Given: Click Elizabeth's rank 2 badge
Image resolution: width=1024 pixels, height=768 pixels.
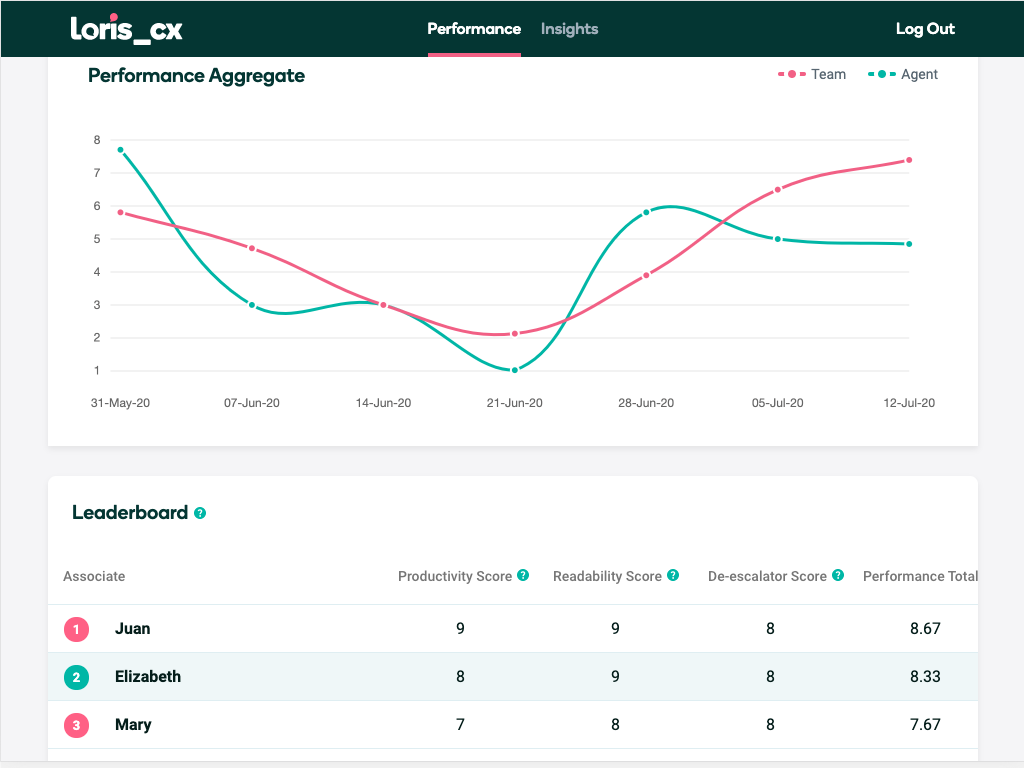Looking at the screenshot, I should [x=77, y=677].
